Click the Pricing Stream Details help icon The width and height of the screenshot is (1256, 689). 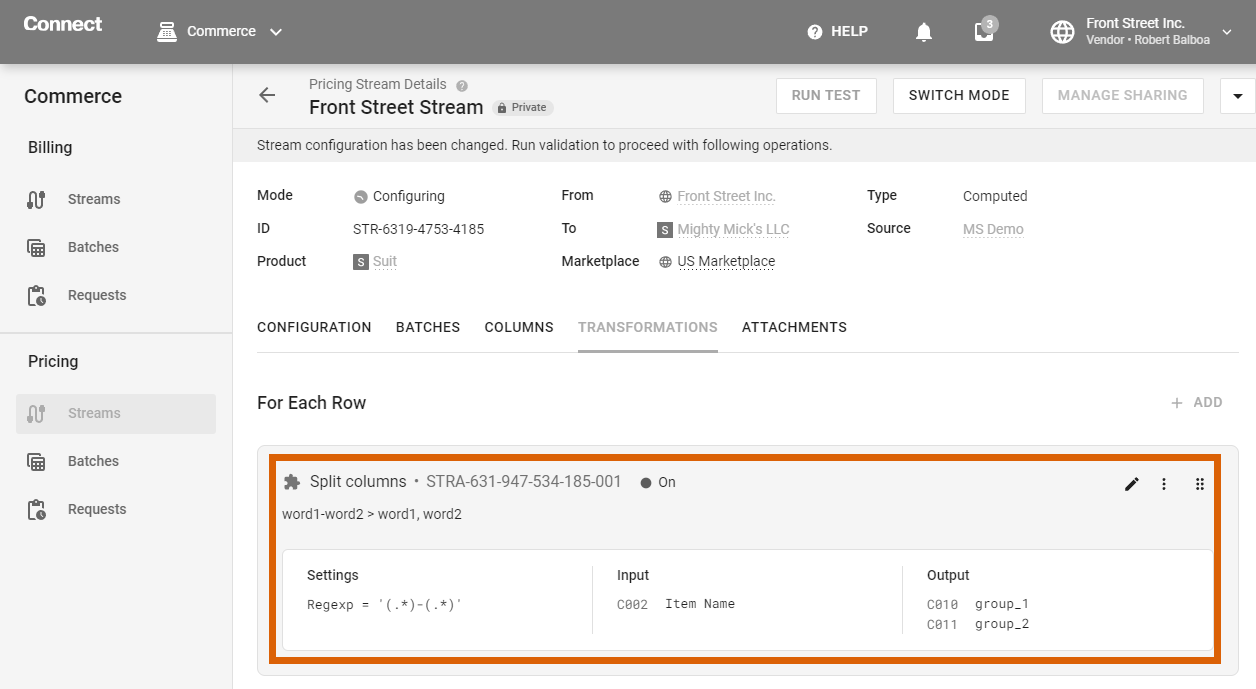[462, 86]
